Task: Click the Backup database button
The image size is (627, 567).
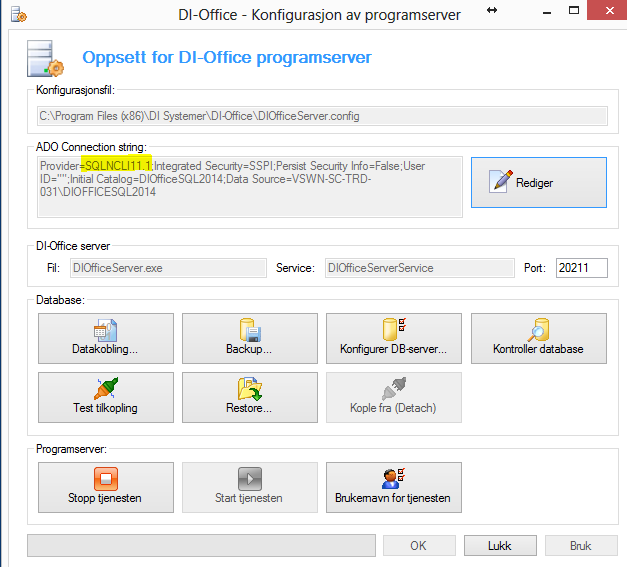Action: (250, 338)
